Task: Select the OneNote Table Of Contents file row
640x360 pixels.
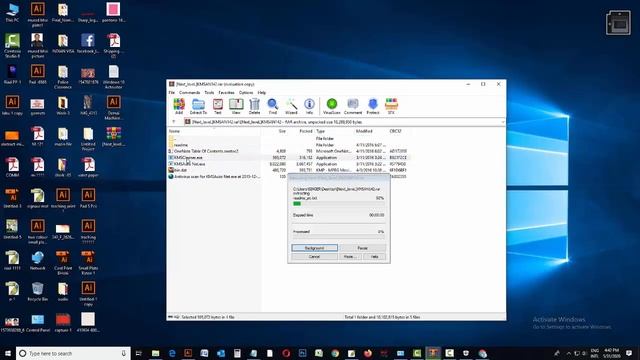Action: tap(288, 151)
